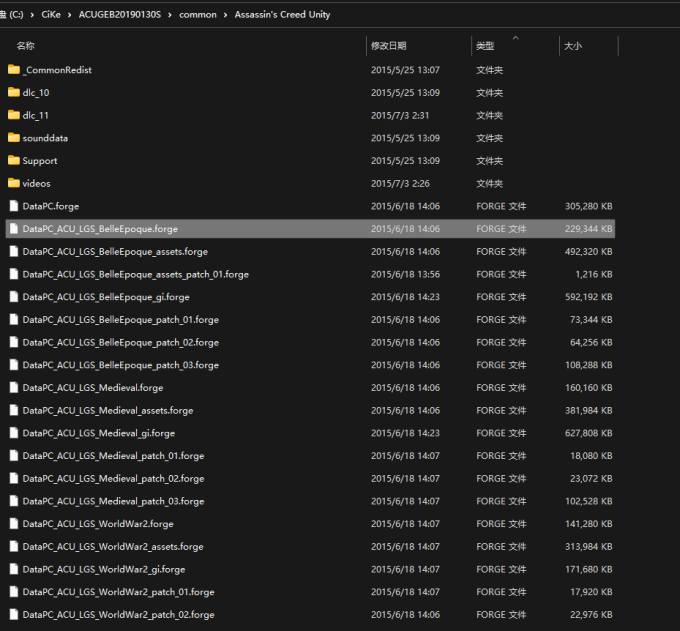Click file icon of DataPC_ACU_LGS_WorldWar2_patch_01.forge
The image size is (680, 631).
14,592
